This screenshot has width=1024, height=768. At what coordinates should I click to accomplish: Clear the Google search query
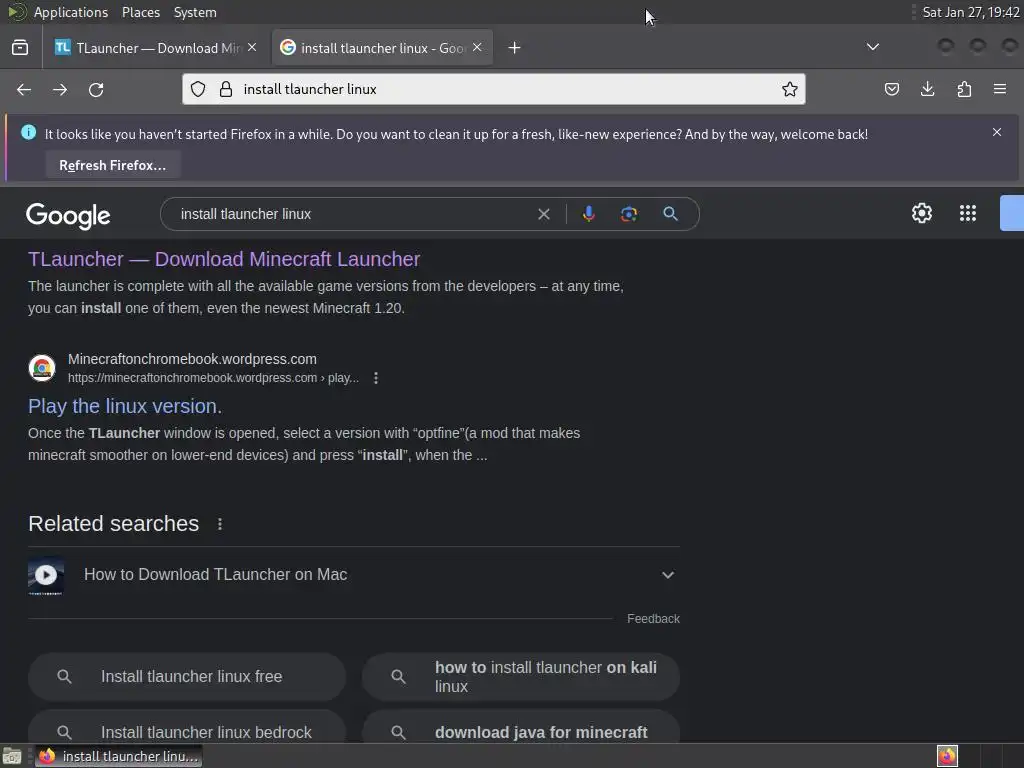pyautogui.click(x=543, y=214)
